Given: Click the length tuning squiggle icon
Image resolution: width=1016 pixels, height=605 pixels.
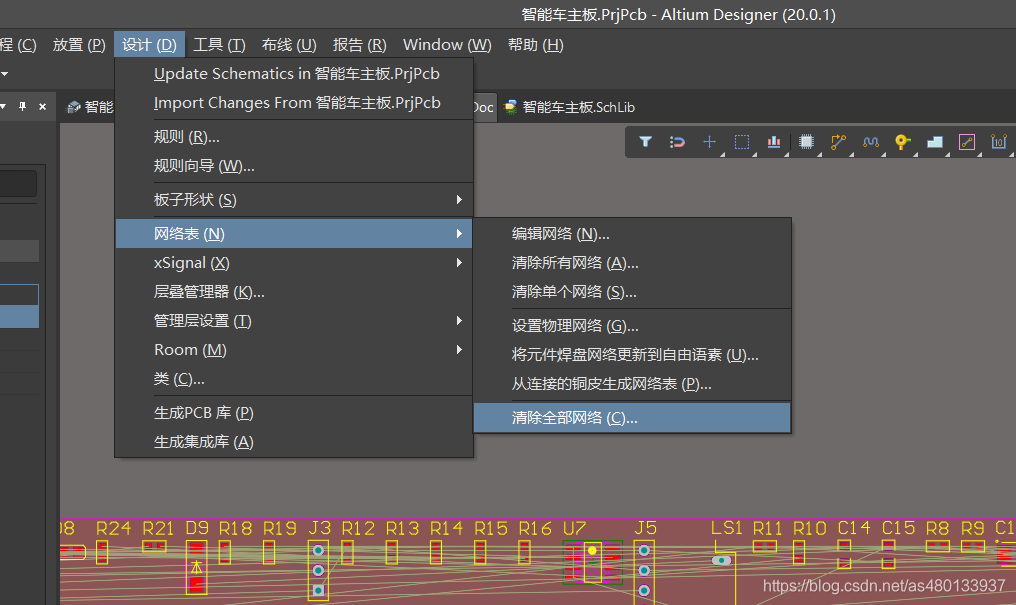Looking at the screenshot, I should 870,142.
